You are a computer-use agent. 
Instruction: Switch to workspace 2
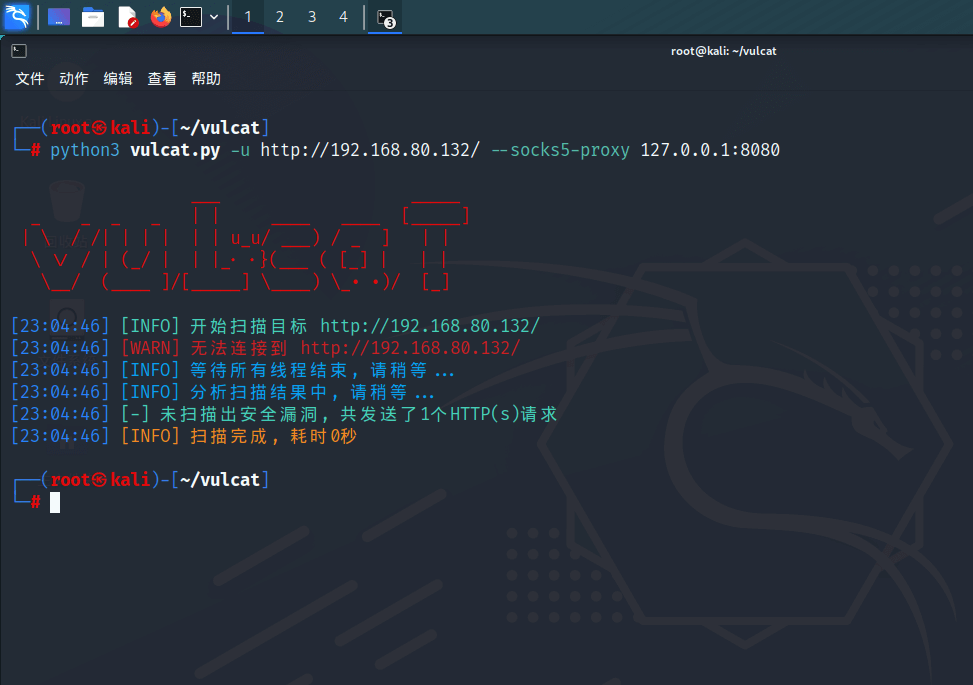pos(280,17)
